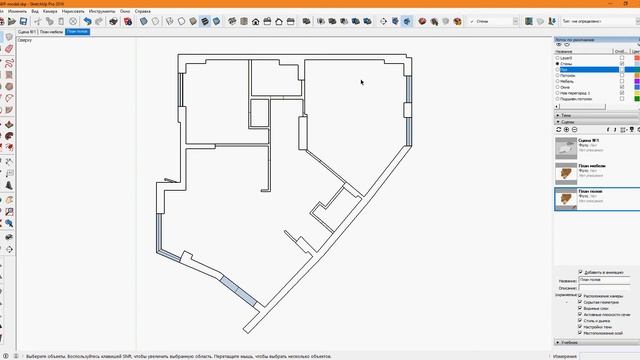Open the Изменить menu
This screenshot has width=640, height=360.
[17, 11]
